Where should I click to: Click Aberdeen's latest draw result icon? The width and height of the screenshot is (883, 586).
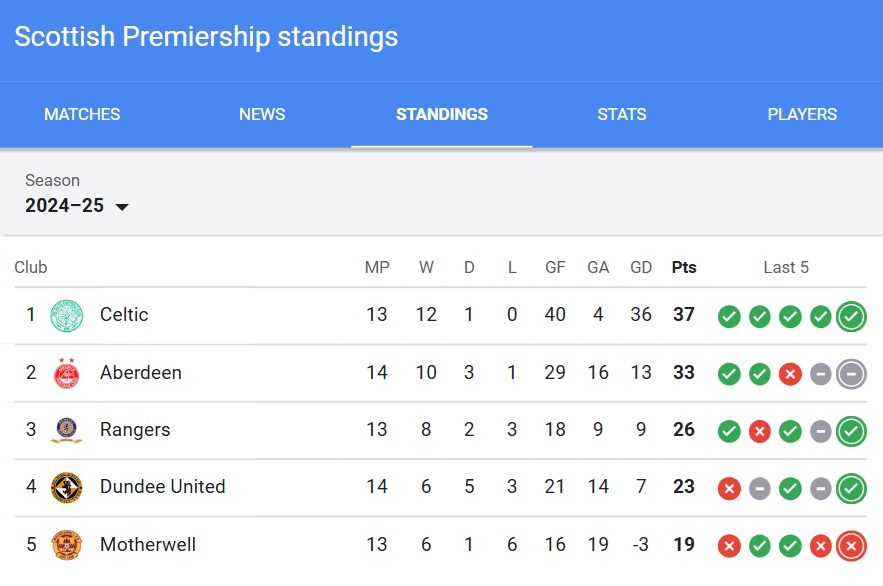tap(851, 374)
